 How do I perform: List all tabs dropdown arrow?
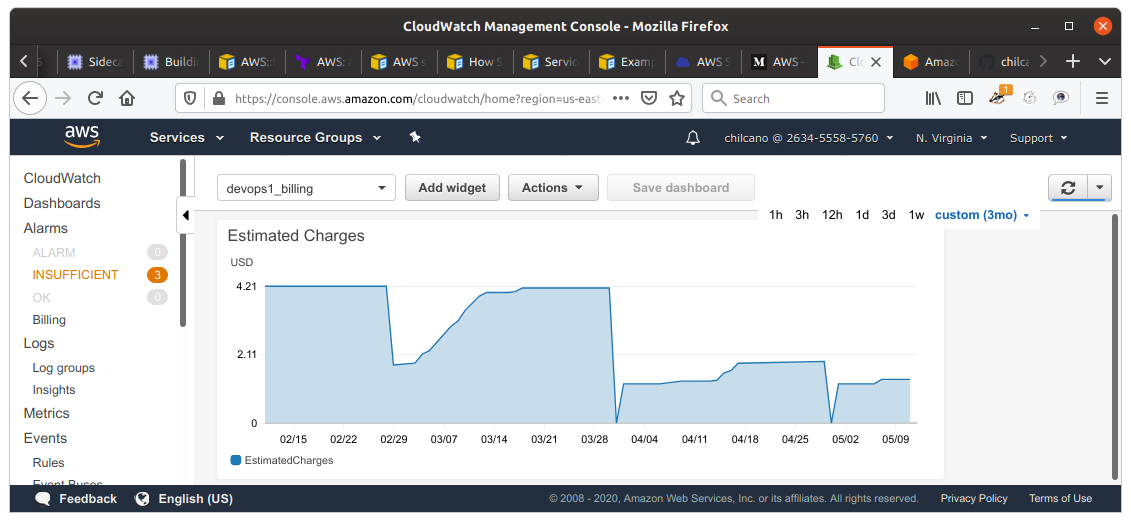(x=1104, y=62)
